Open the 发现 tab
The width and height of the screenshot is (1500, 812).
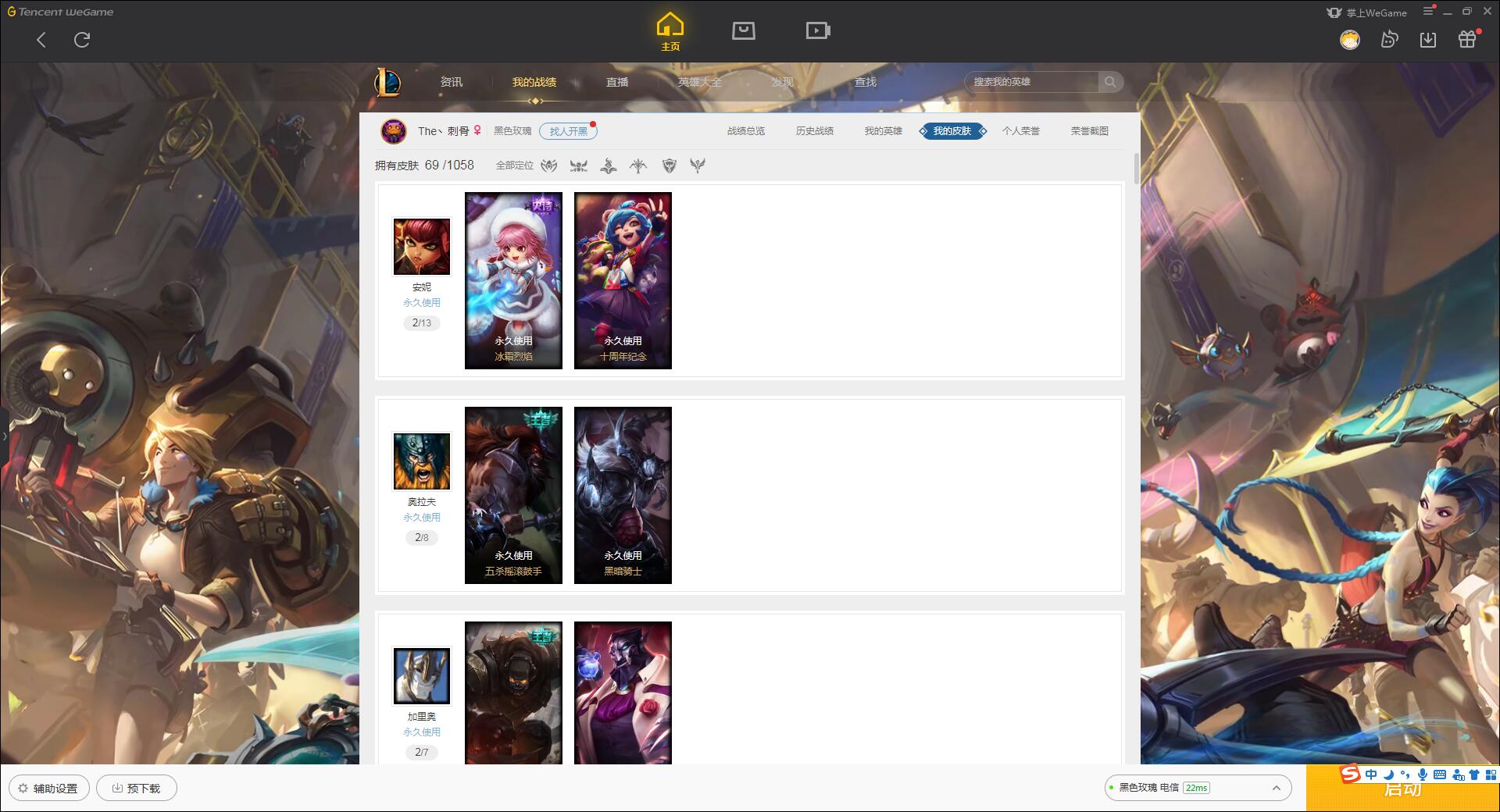pos(783,82)
